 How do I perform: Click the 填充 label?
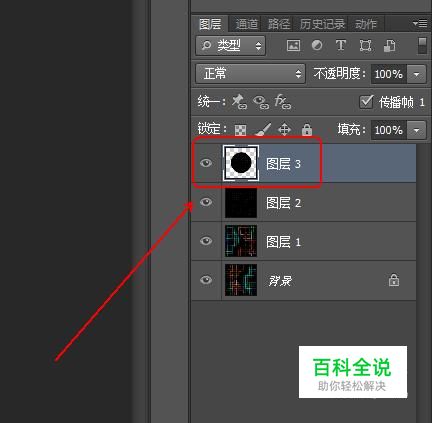coord(351,129)
